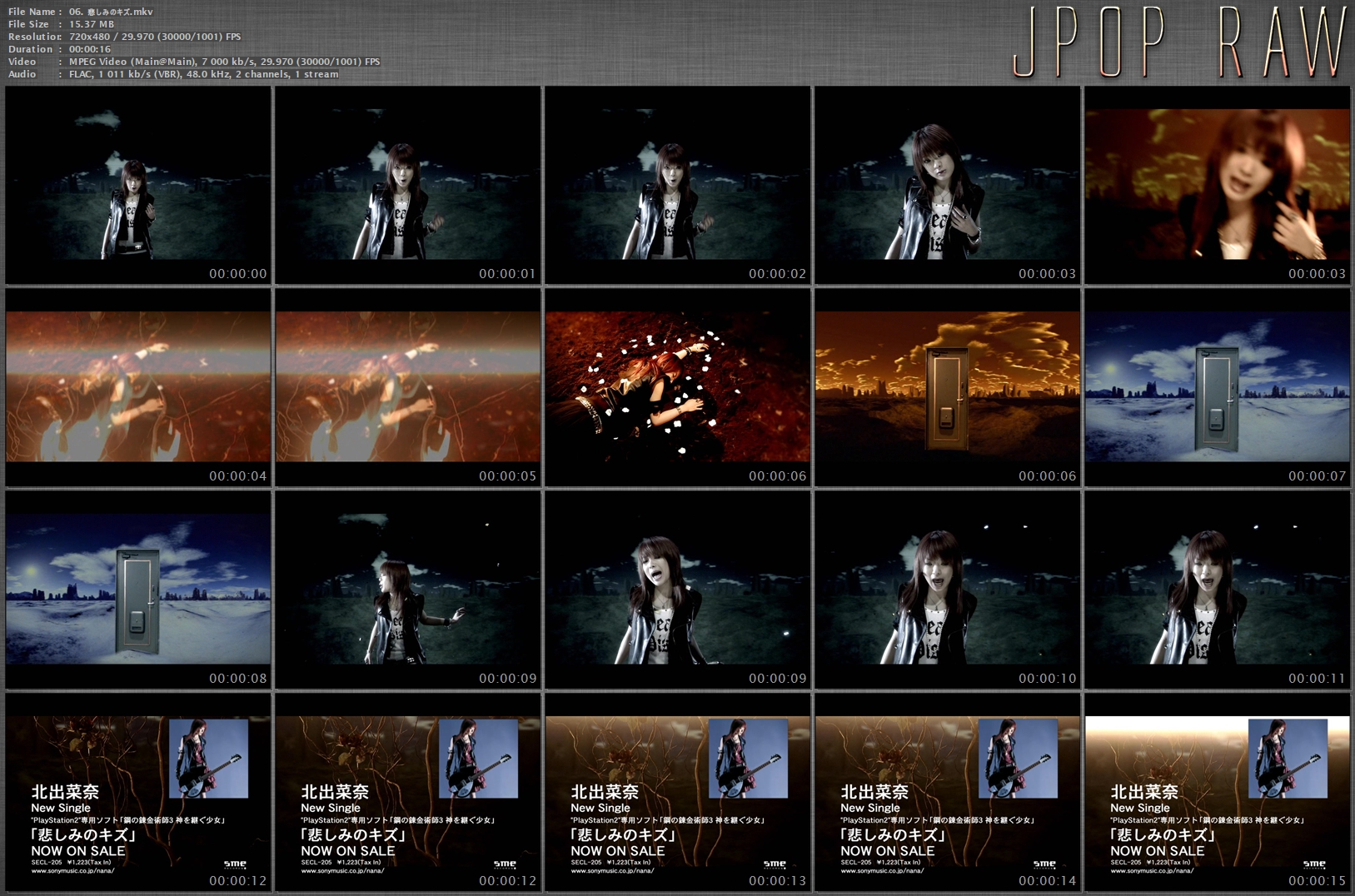Click the door frame stamped 00:00:07

tap(1218, 387)
